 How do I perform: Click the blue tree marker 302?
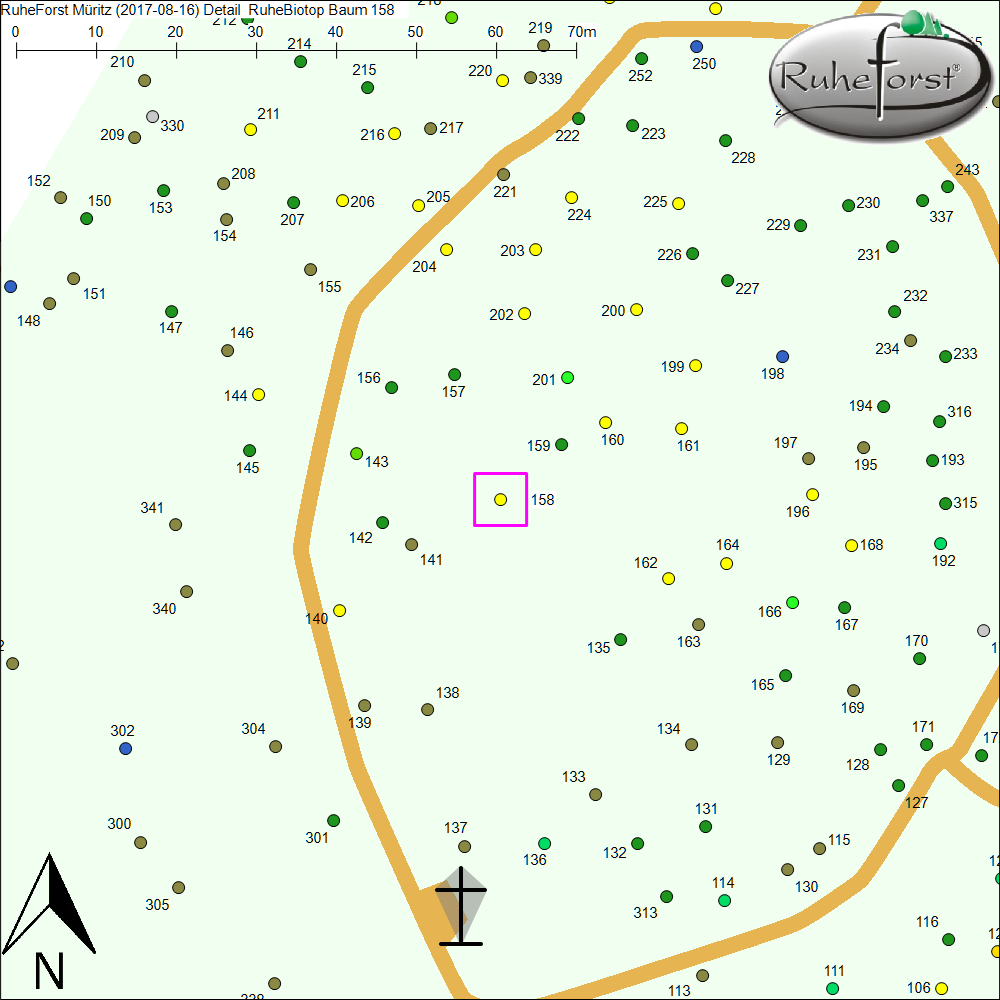pyautogui.click(x=125, y=749)
